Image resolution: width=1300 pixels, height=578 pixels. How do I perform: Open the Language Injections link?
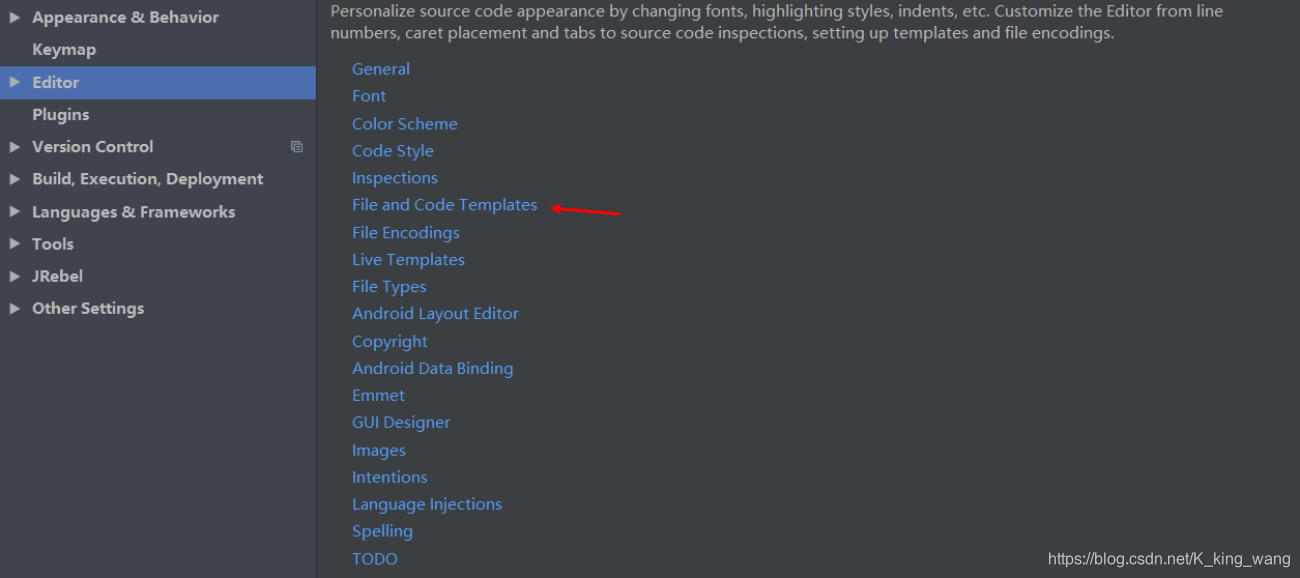[427, 505]
